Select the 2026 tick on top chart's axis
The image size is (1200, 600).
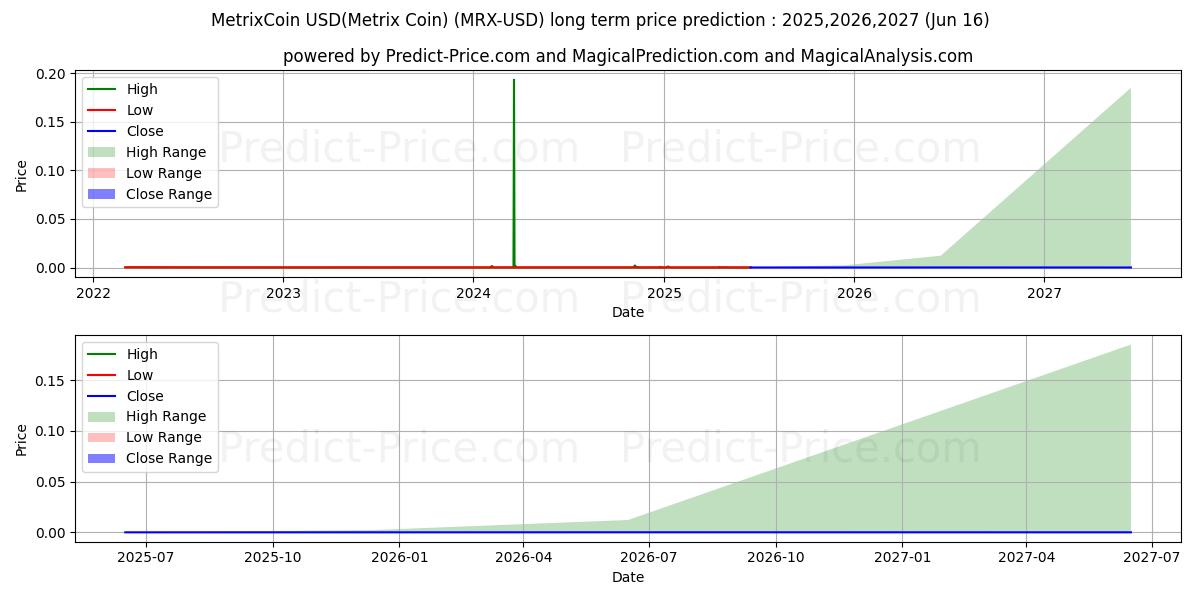854,293
